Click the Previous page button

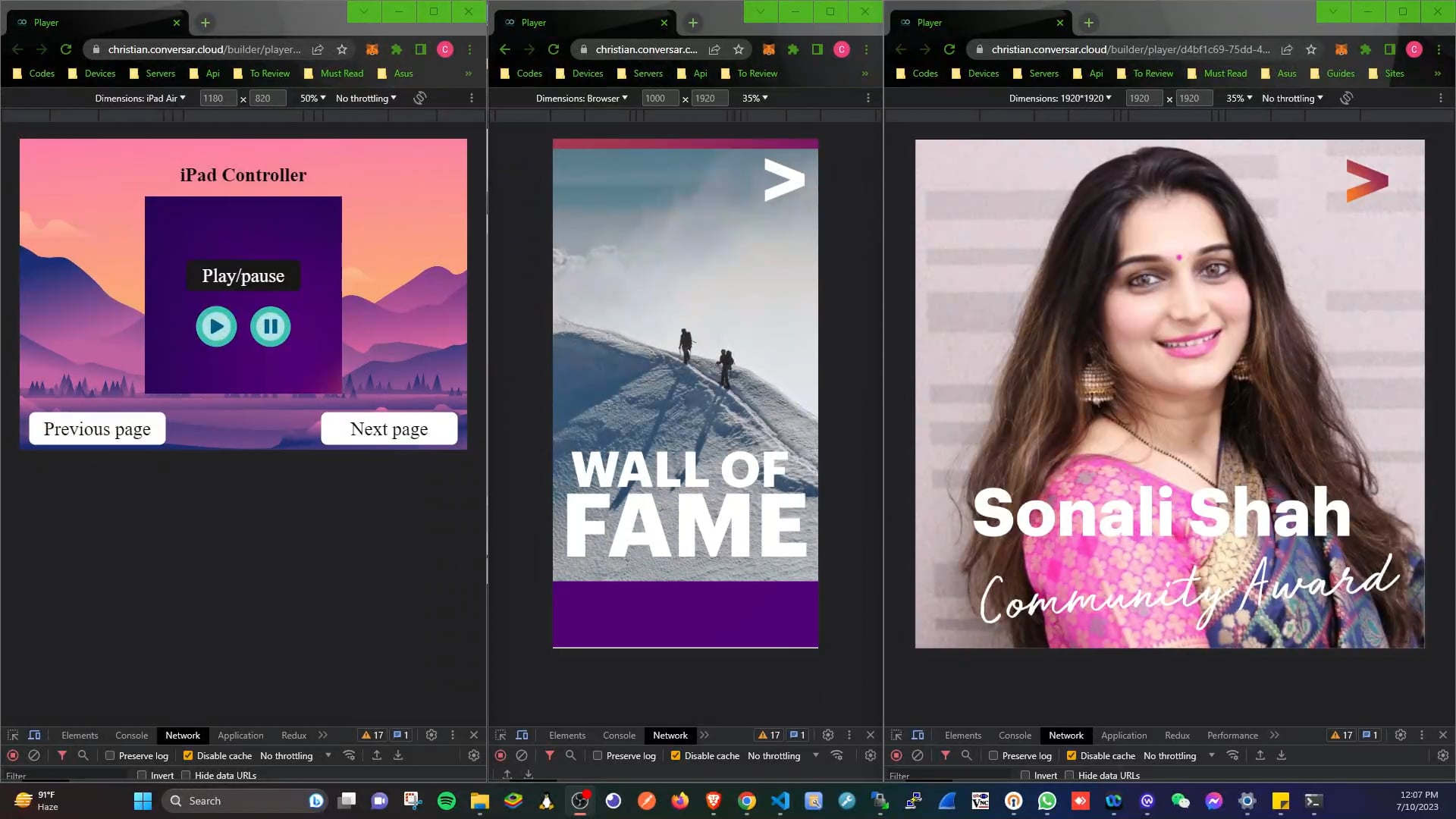click(97, 429)
